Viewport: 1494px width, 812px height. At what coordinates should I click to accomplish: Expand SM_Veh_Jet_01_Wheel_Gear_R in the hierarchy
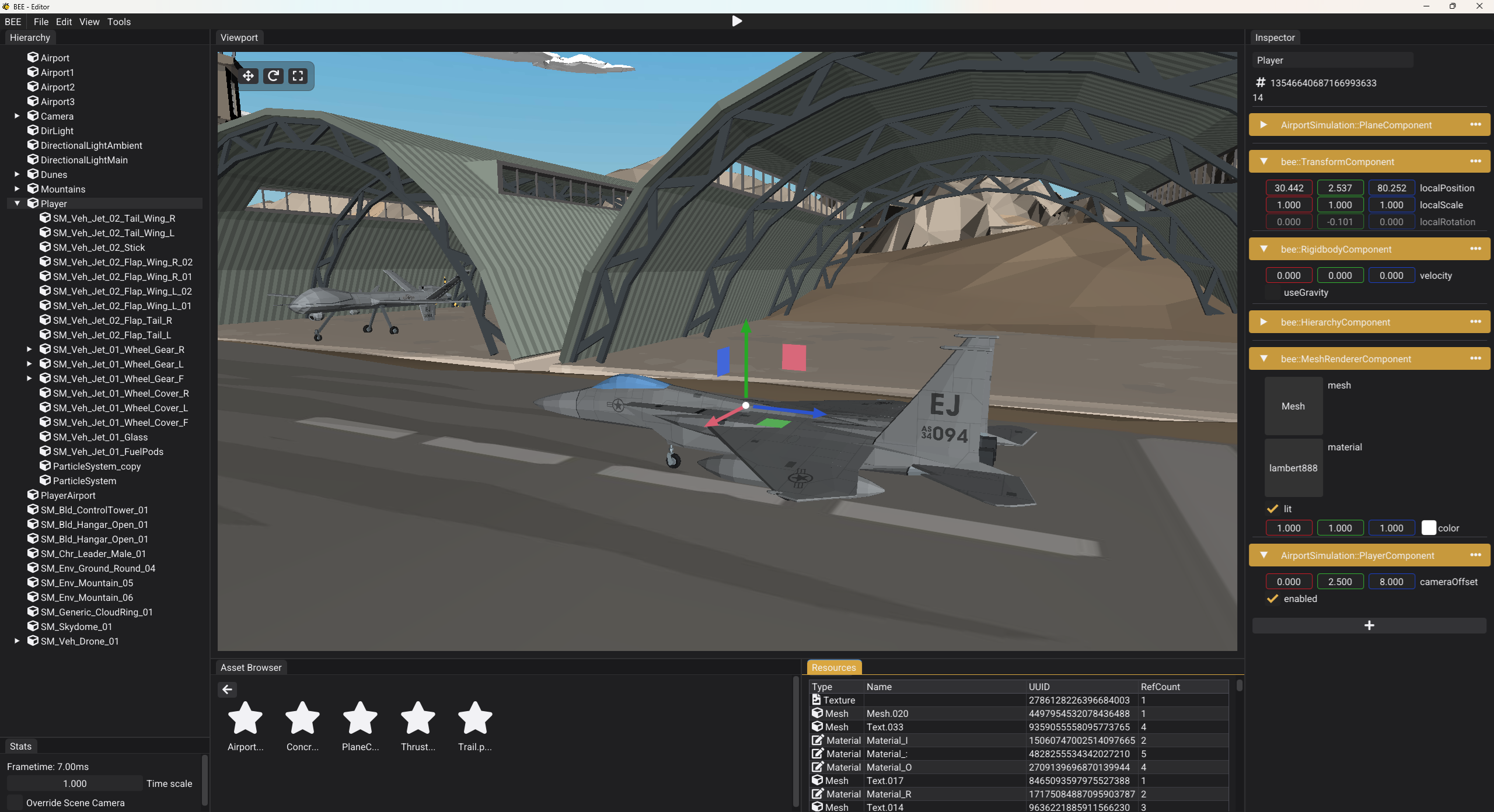30,349
